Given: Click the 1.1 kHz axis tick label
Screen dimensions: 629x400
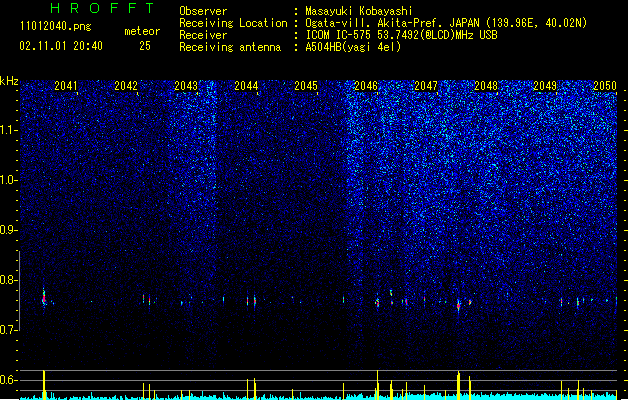Looking at the screenshot, I should (x=8, y=130).
